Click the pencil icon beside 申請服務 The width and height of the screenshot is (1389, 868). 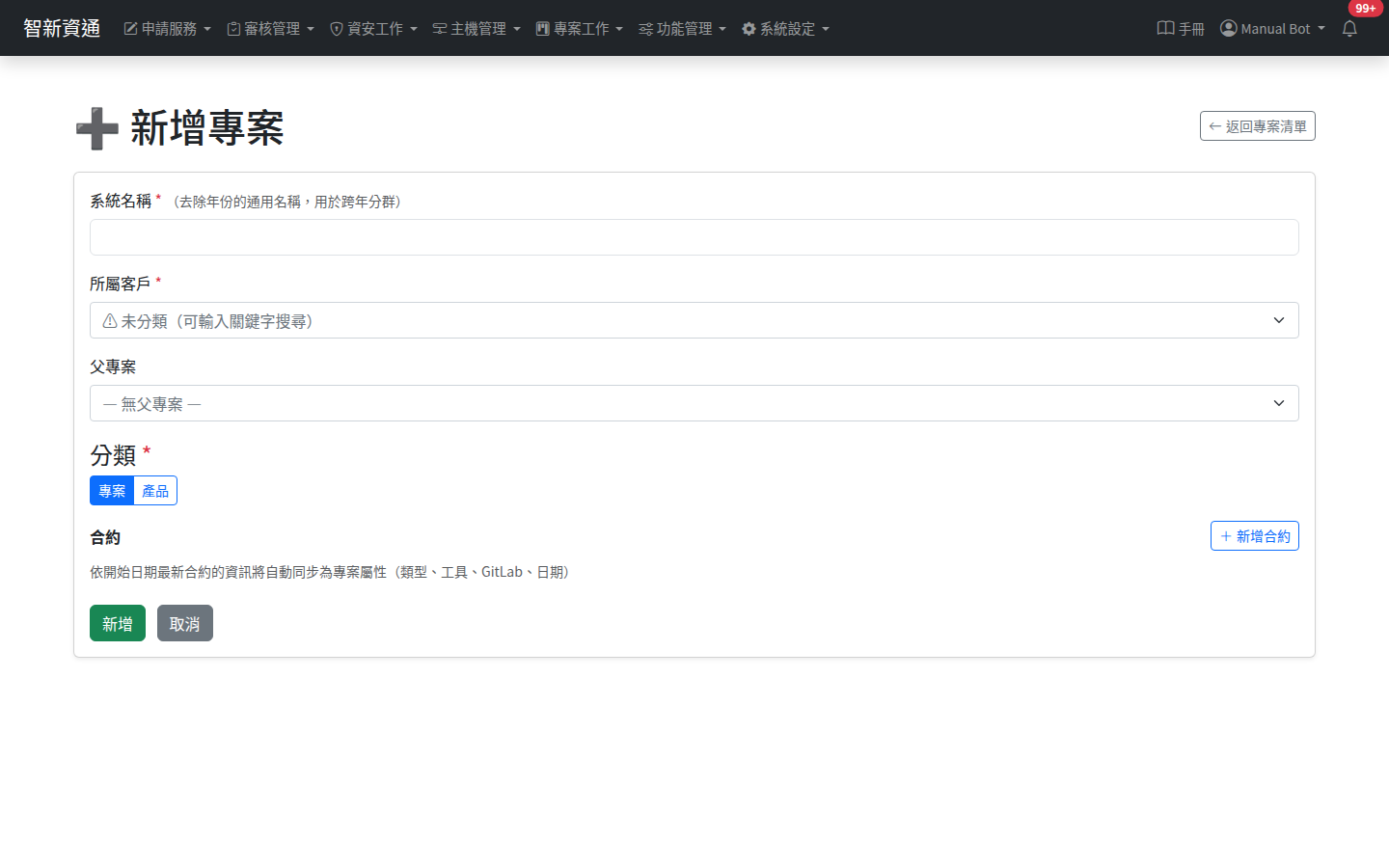coord(130,29)
